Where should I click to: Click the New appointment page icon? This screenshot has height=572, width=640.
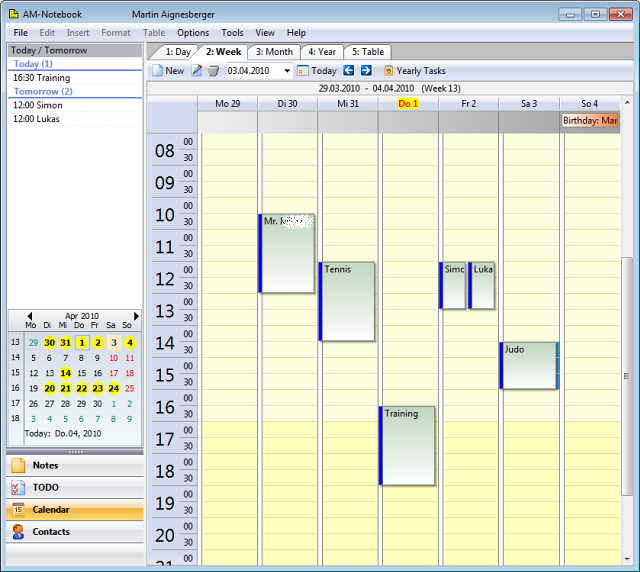(158, 71)
